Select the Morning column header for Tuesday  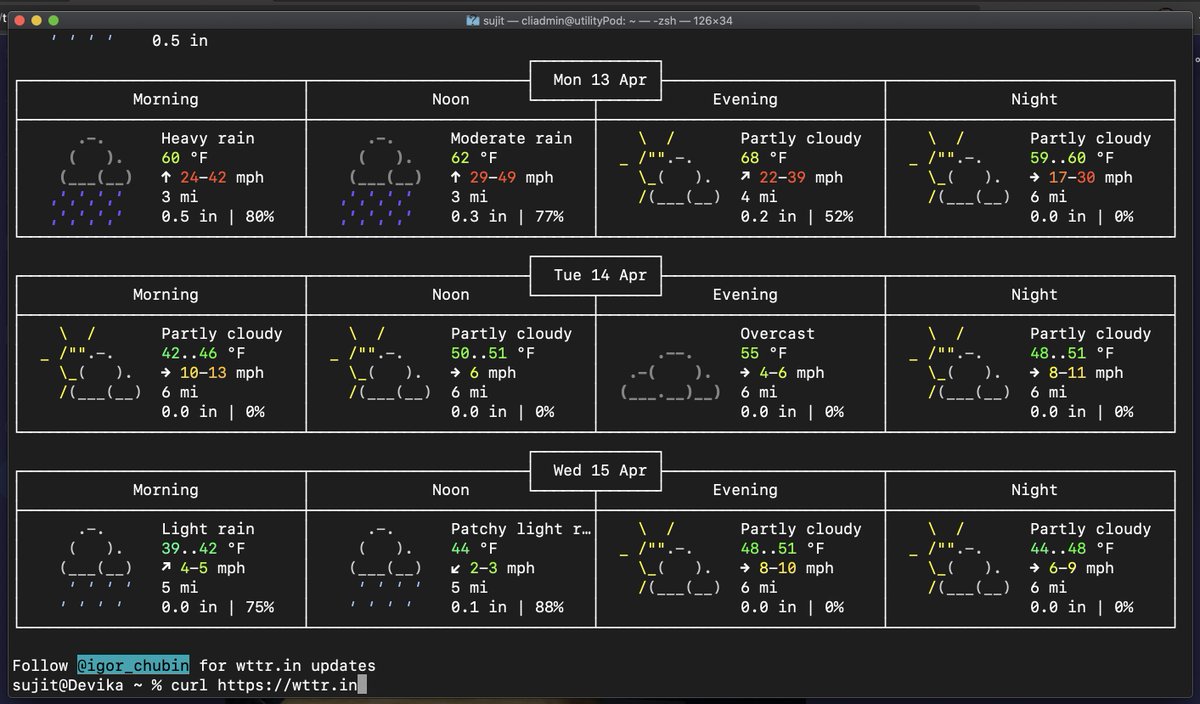(165, 294)
